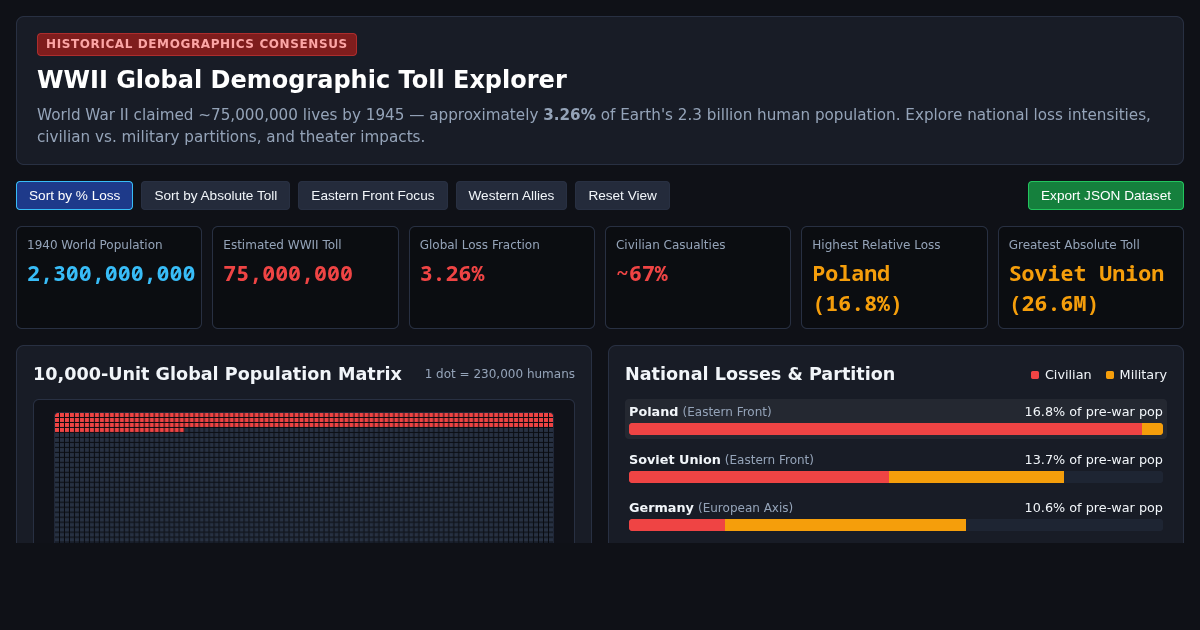The image size is (1200, 630).
Task: Select the Germany (European Axis) row
Action: point(896,515)
